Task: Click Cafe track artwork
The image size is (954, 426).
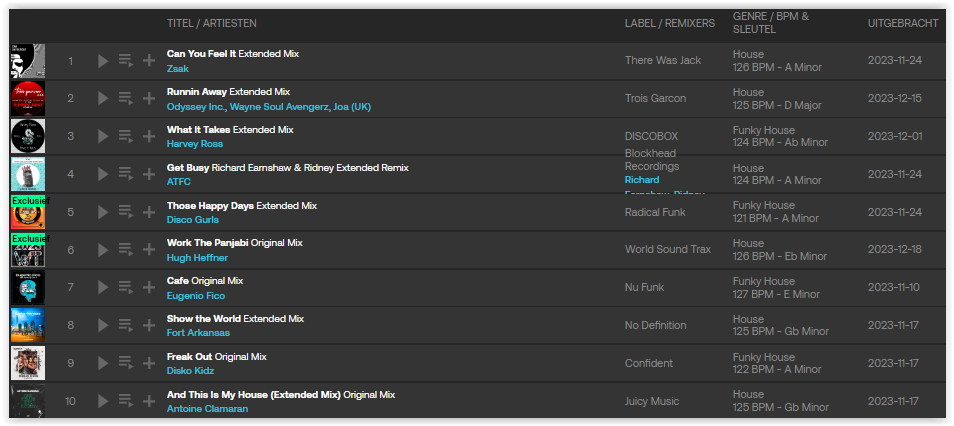Action: tap(27, 287)
